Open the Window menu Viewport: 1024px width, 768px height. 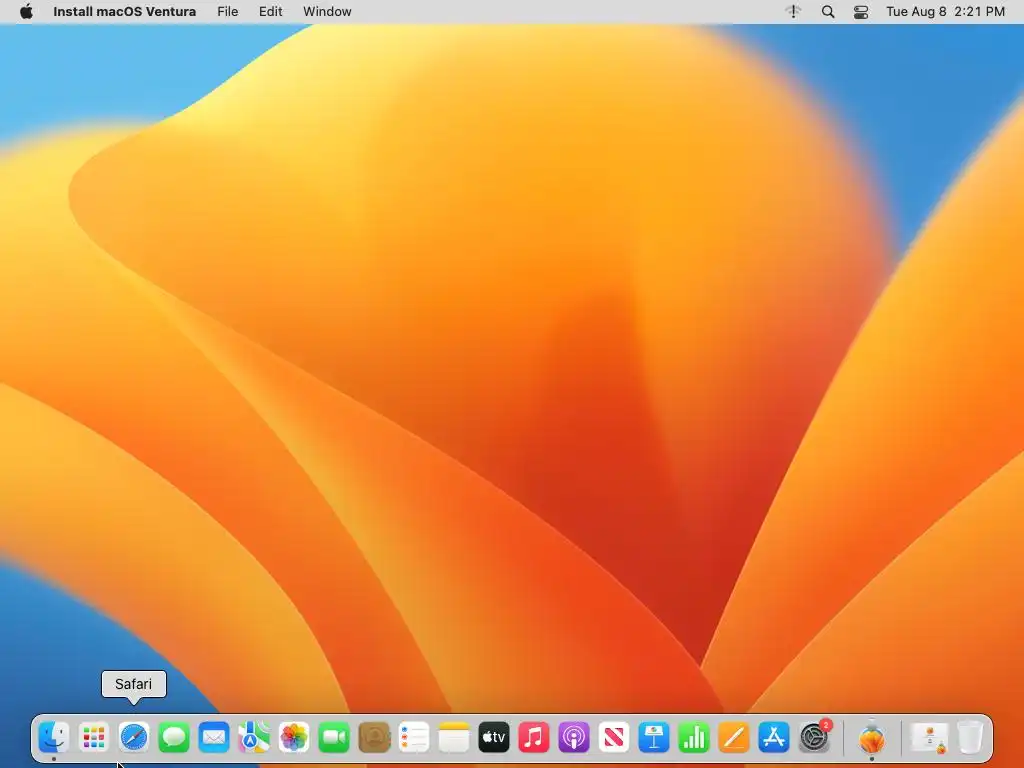[x=327, y=12]
